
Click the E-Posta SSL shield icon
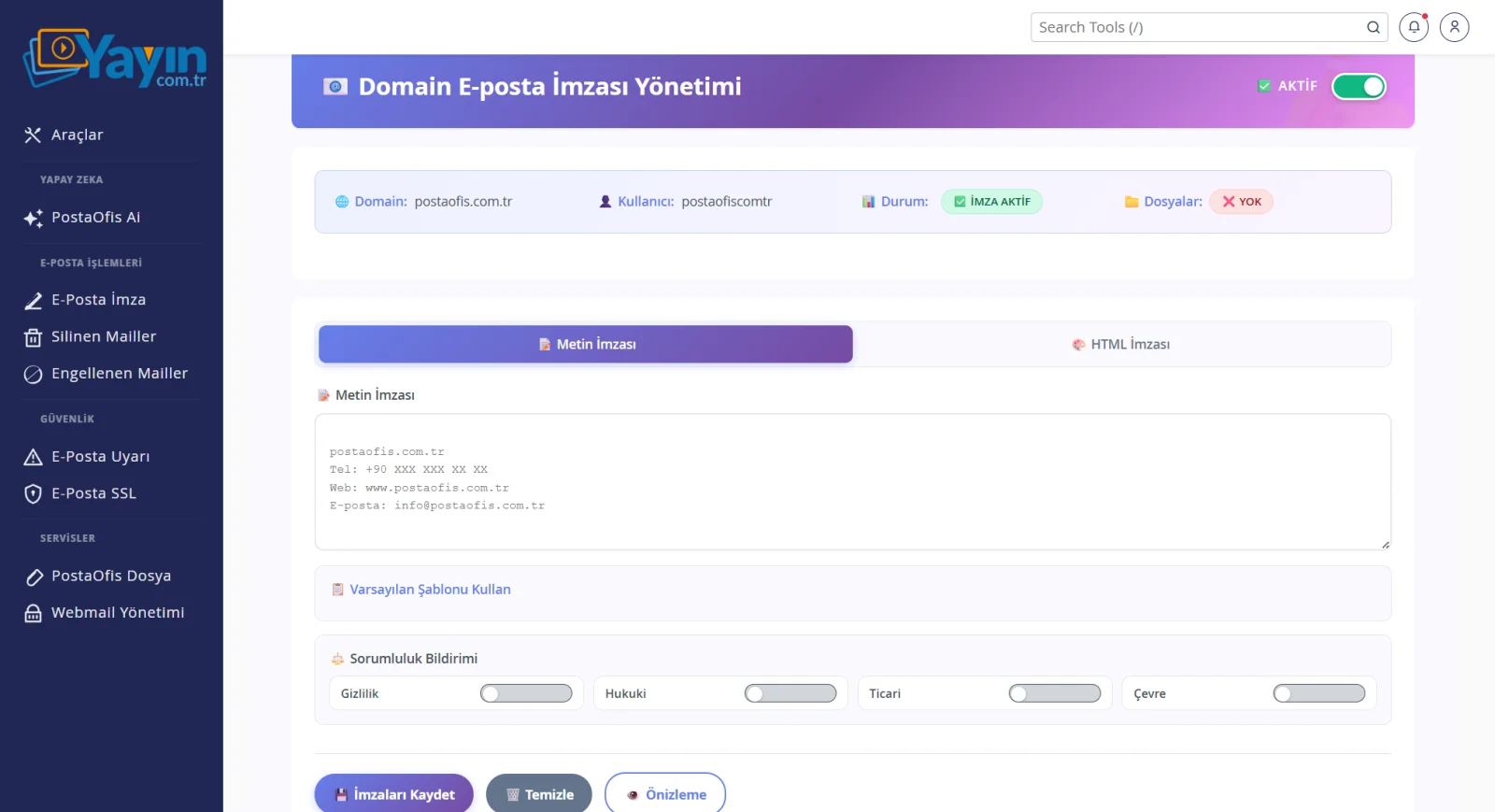[33, 493]
